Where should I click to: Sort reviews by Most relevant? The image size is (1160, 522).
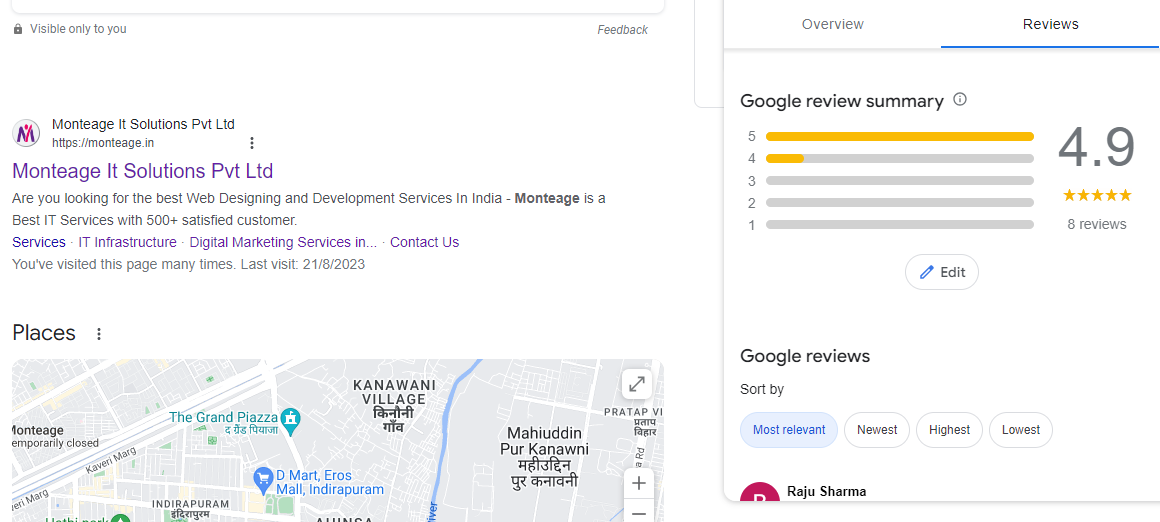pos(789,430)
